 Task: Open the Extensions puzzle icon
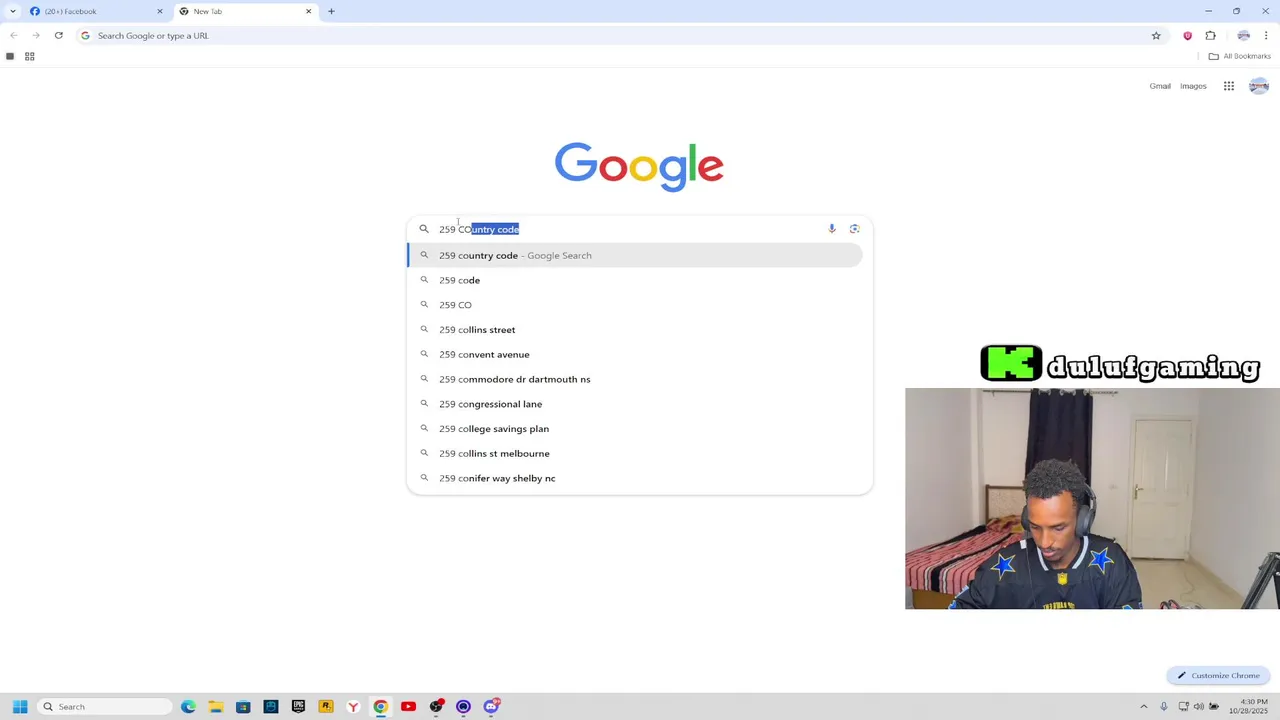click(1210, 36)
